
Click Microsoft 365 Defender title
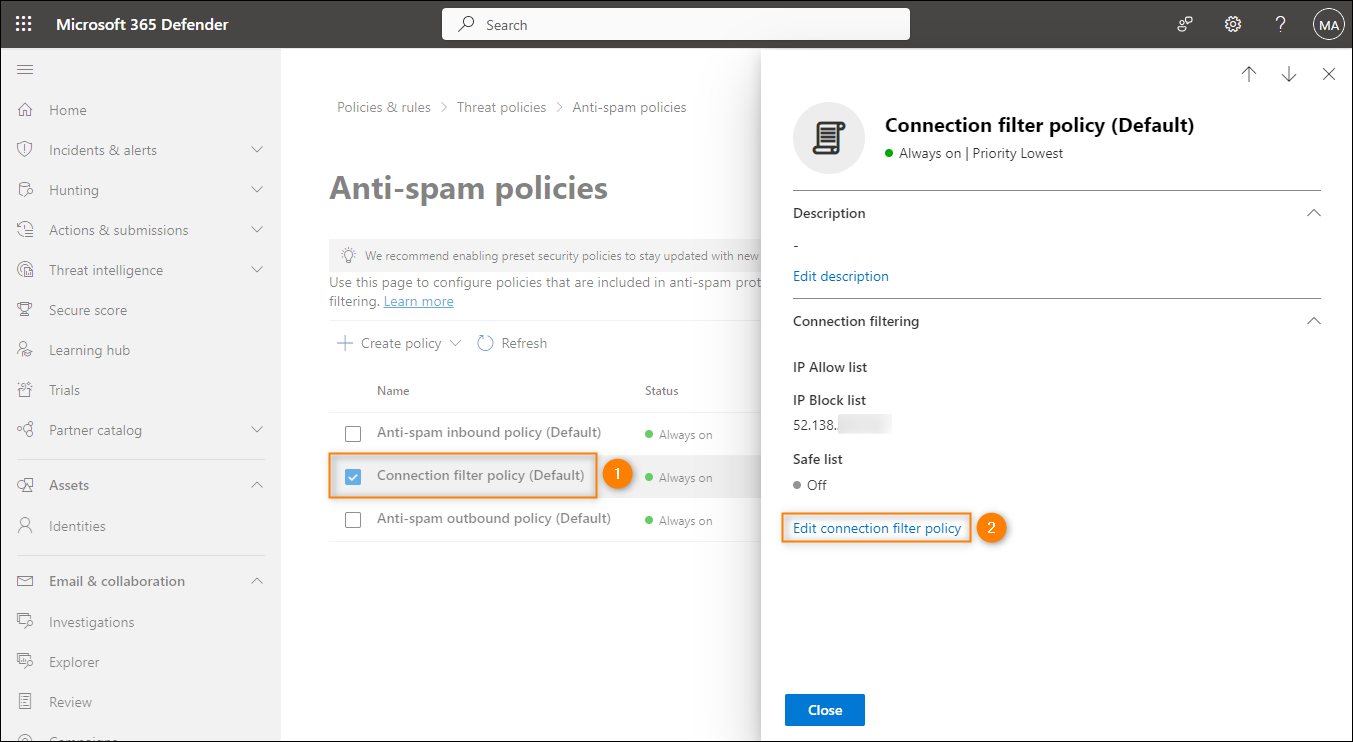coord(142,24)
